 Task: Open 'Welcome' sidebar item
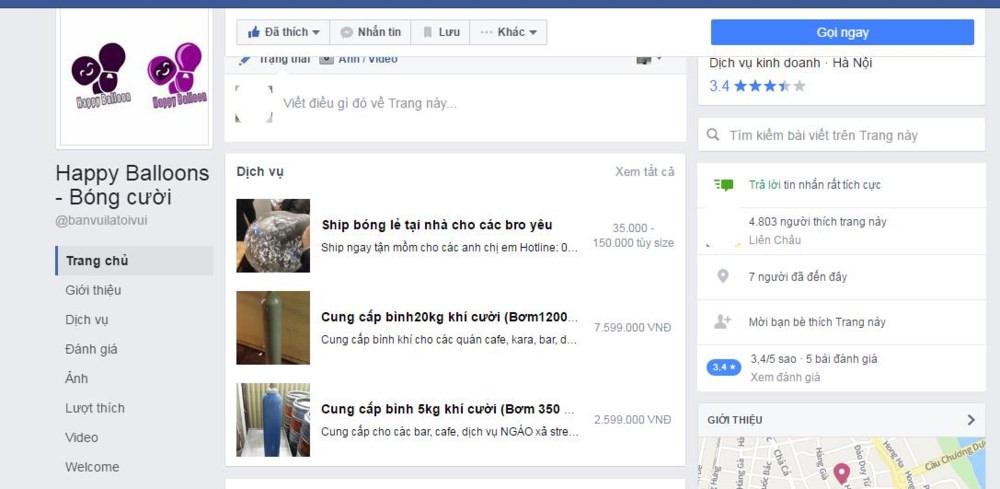click(92, 467)
